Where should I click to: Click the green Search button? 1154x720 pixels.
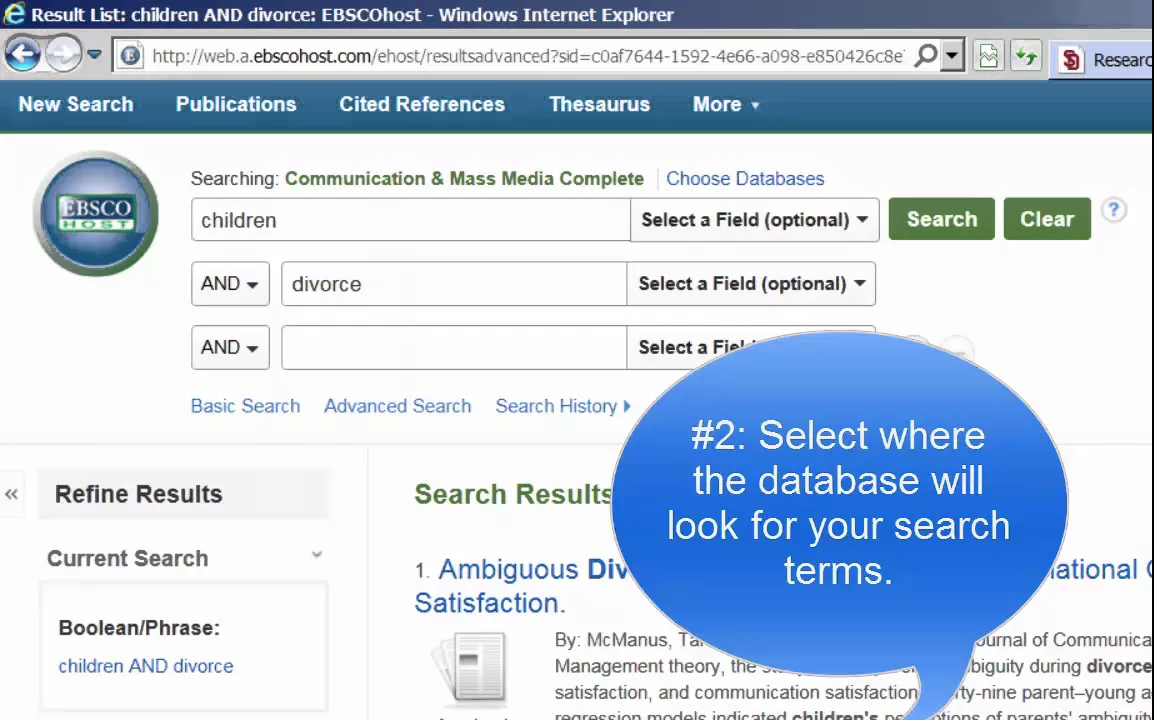(941, 219)
